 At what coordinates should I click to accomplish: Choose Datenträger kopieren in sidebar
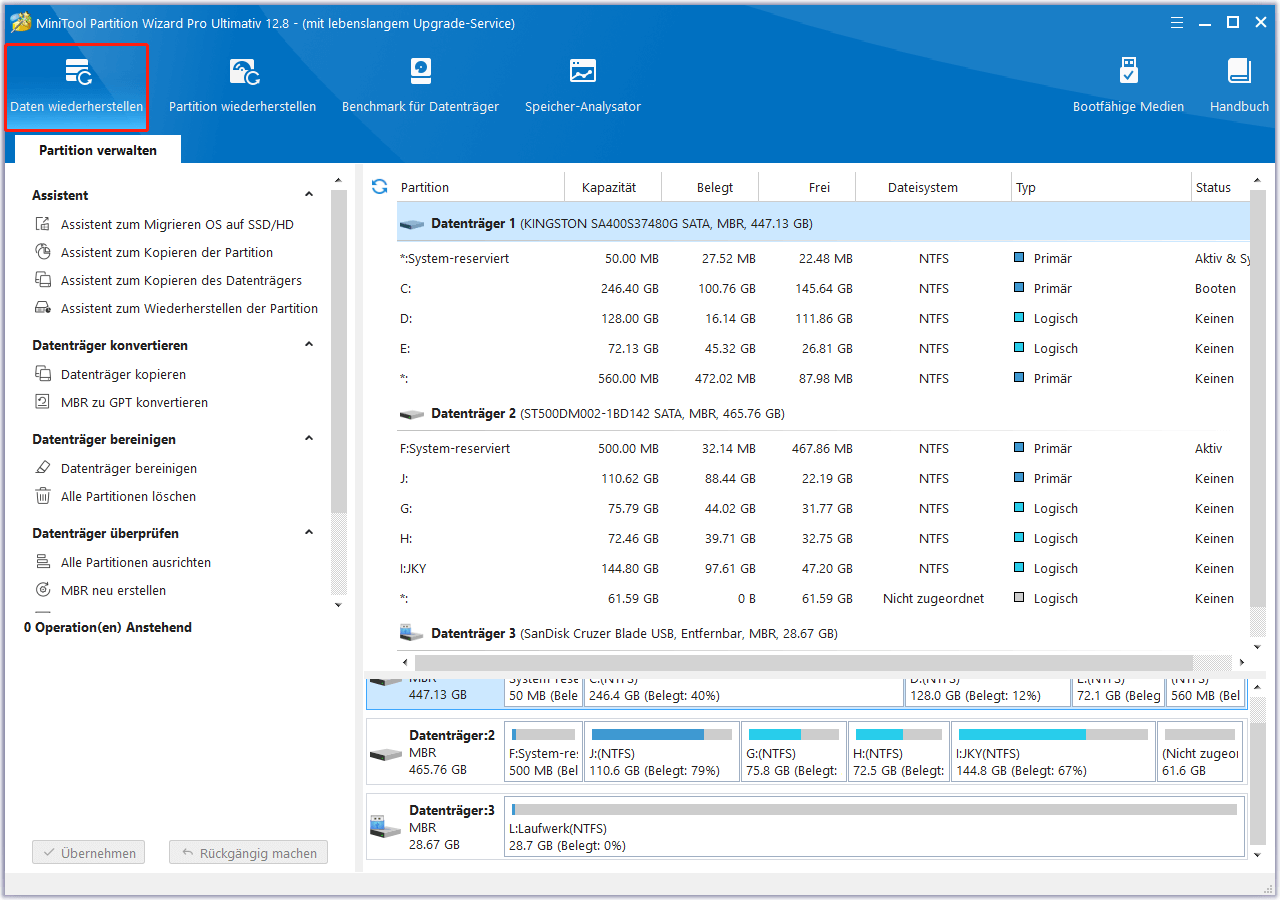(111, 375)
